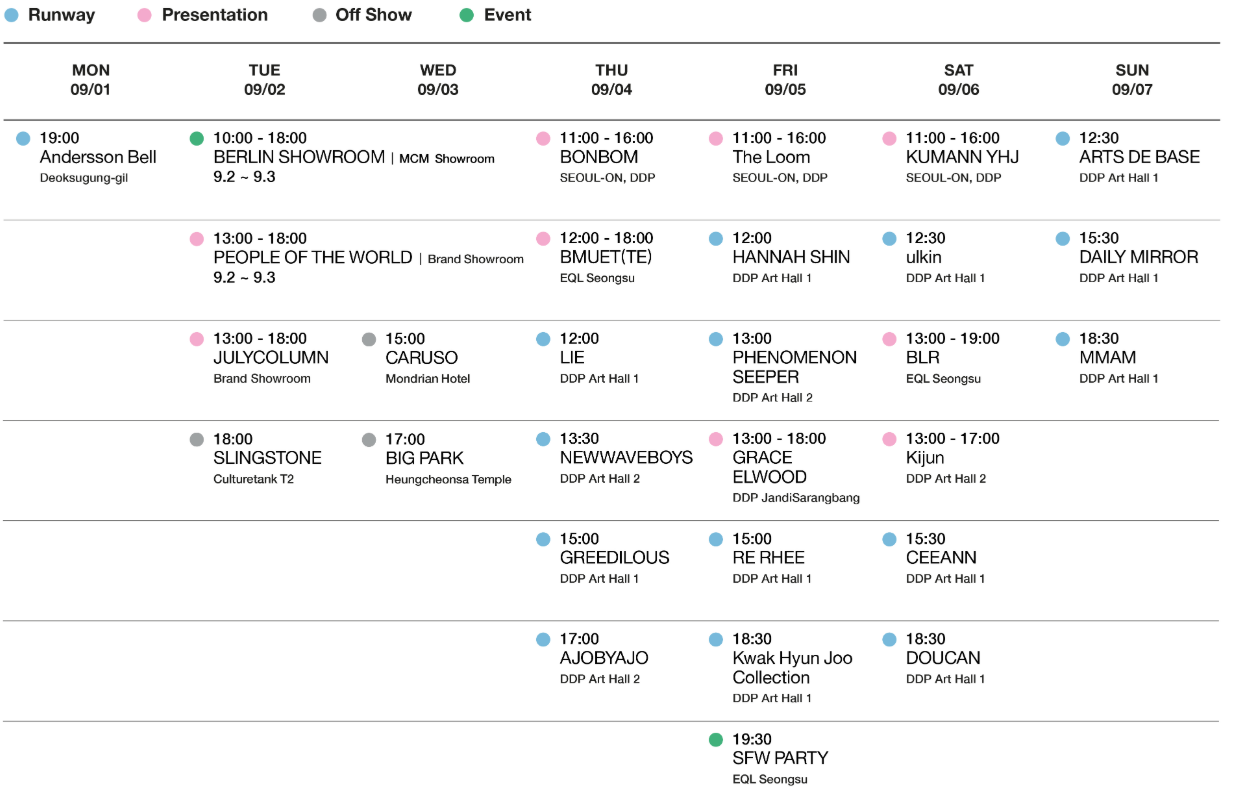Viewport: 1256px width, 795px height.
Task: Click the FRI 09/05 column header
Action: click(x=785, y=80)
